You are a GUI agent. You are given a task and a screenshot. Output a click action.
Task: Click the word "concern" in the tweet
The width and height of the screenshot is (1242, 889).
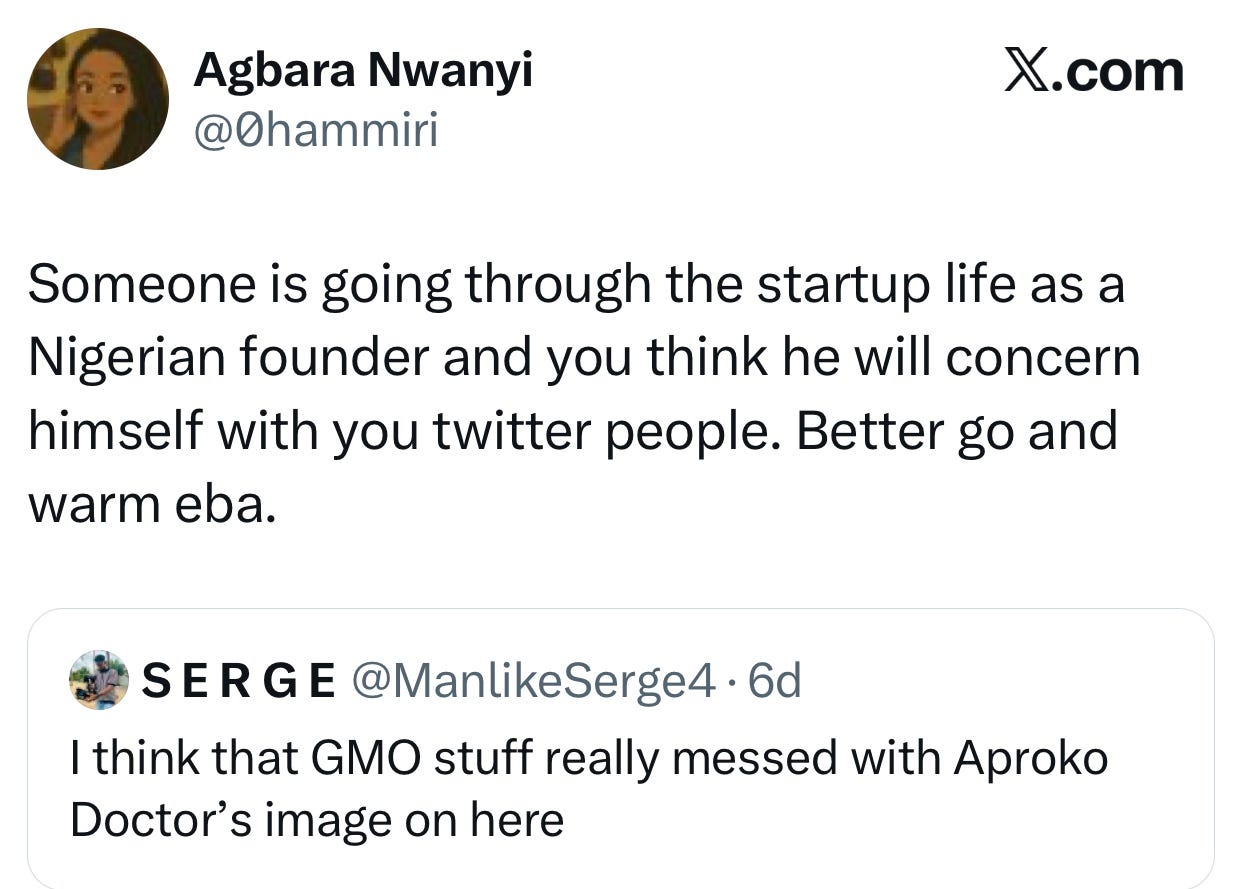pyautogui.click(x=1042, y=358)
